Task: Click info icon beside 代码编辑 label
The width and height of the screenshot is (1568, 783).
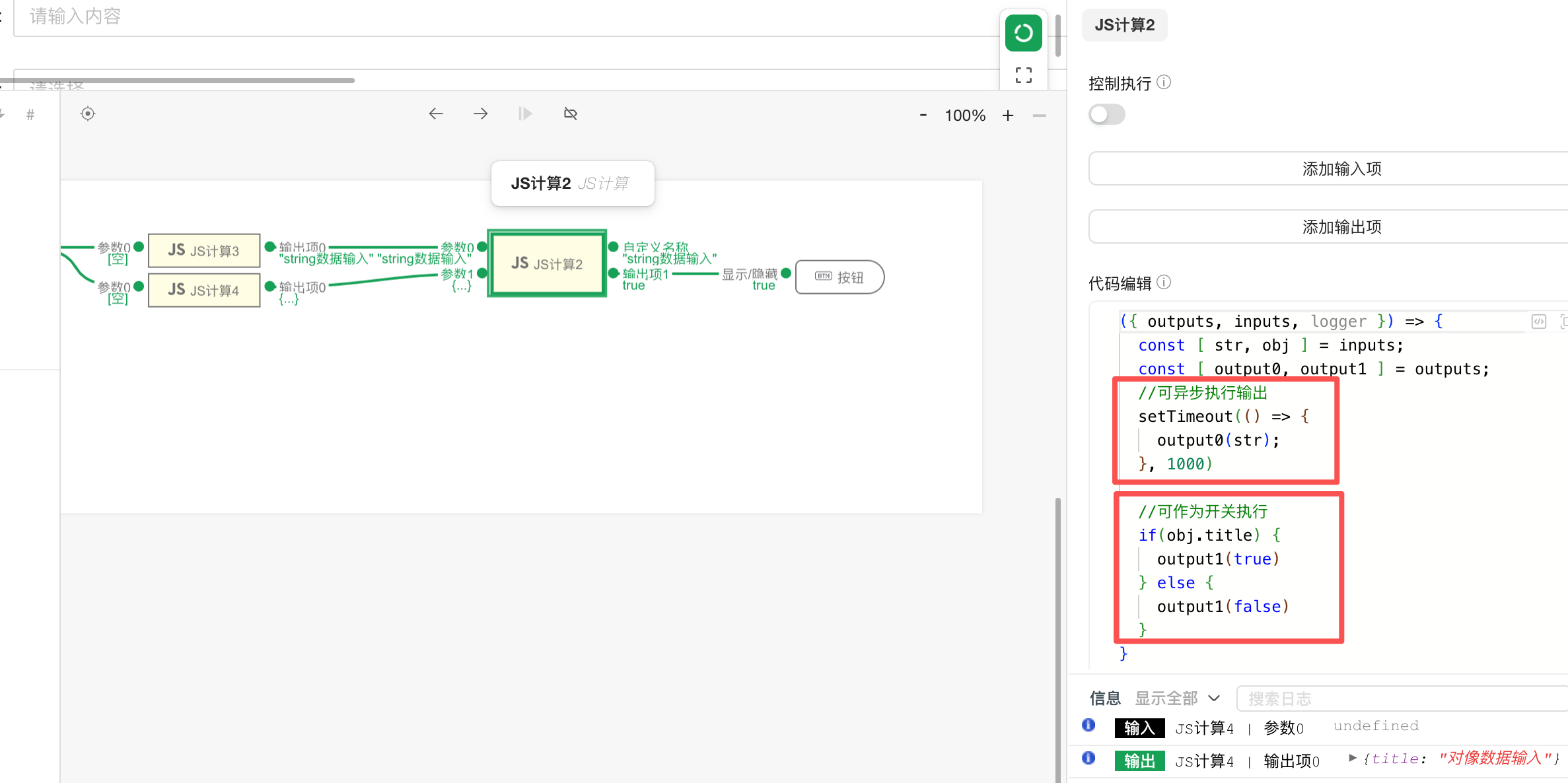Action: (x=1164, y=283)
